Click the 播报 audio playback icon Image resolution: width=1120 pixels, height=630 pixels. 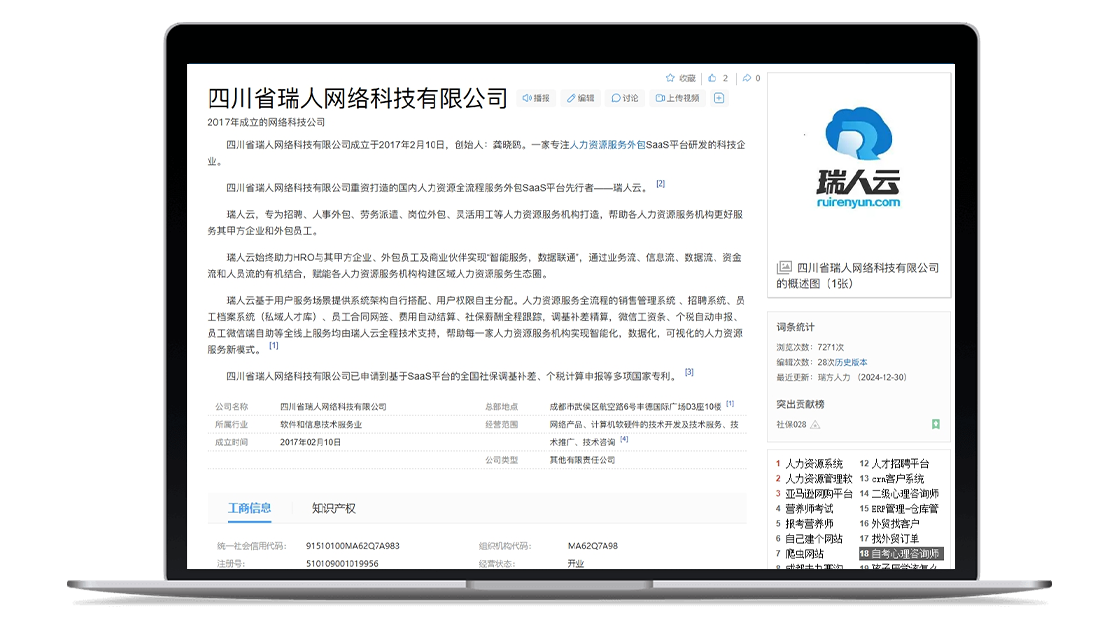527,98
